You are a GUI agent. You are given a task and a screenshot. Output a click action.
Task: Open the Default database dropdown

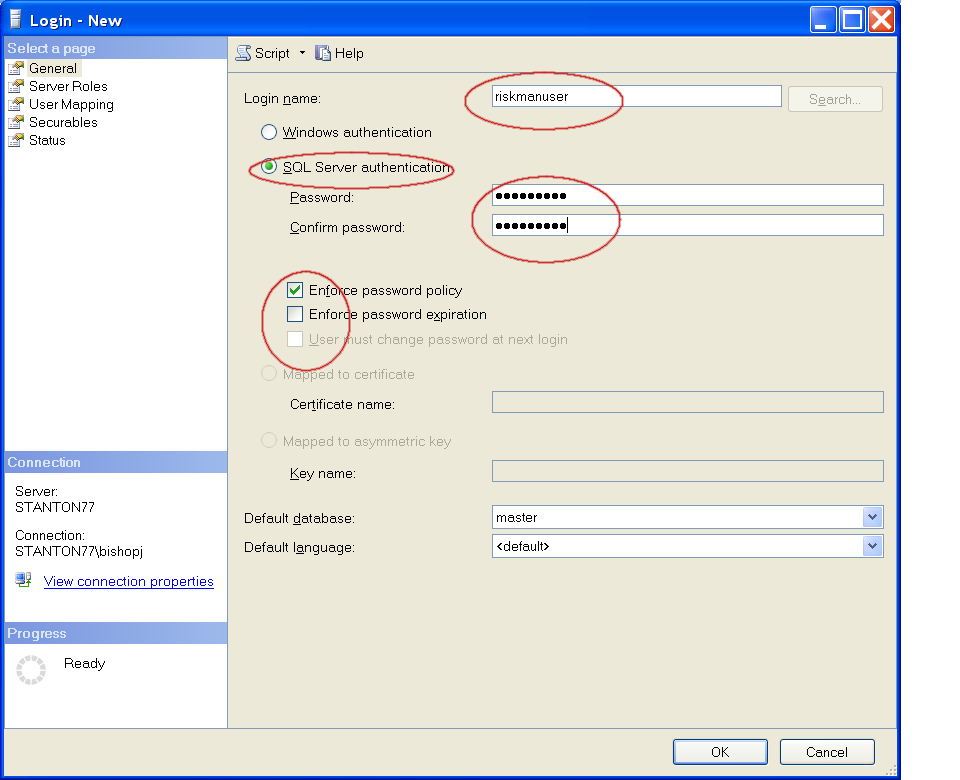coord(873,517)
